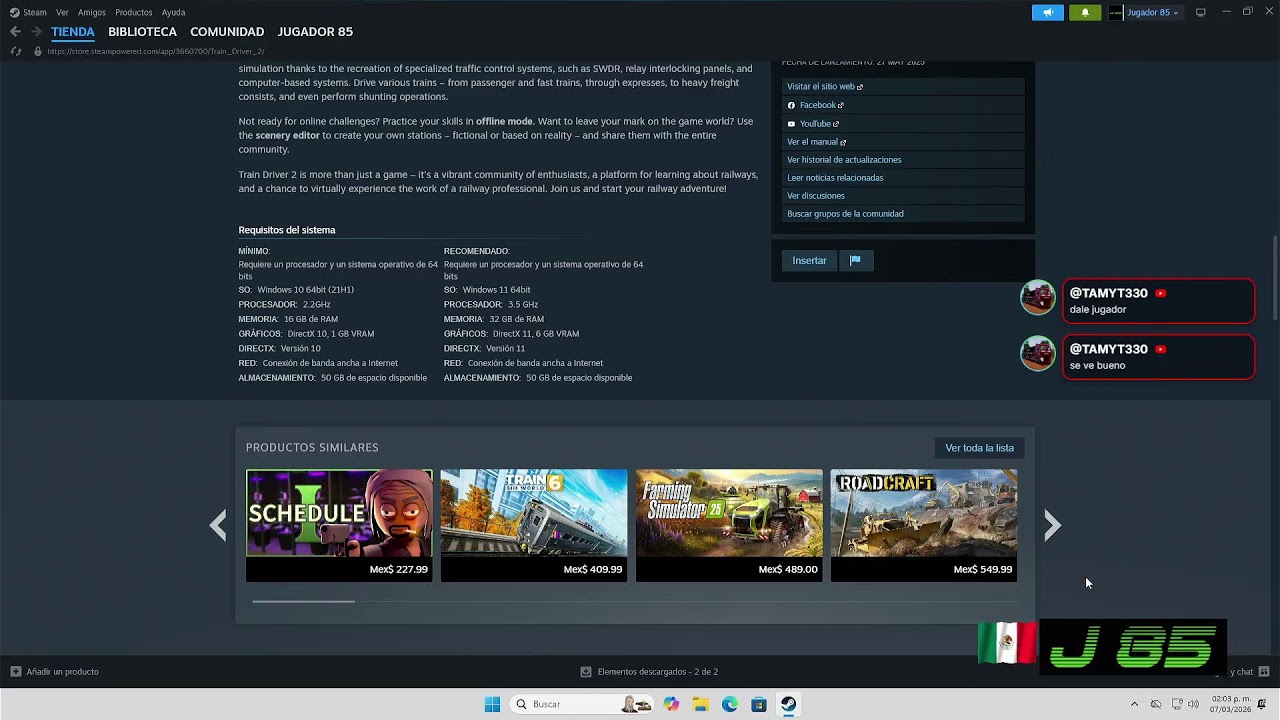Open the RoadCraft game card
This screenshot has width=1280, height=720.
(x=924, y=525)
